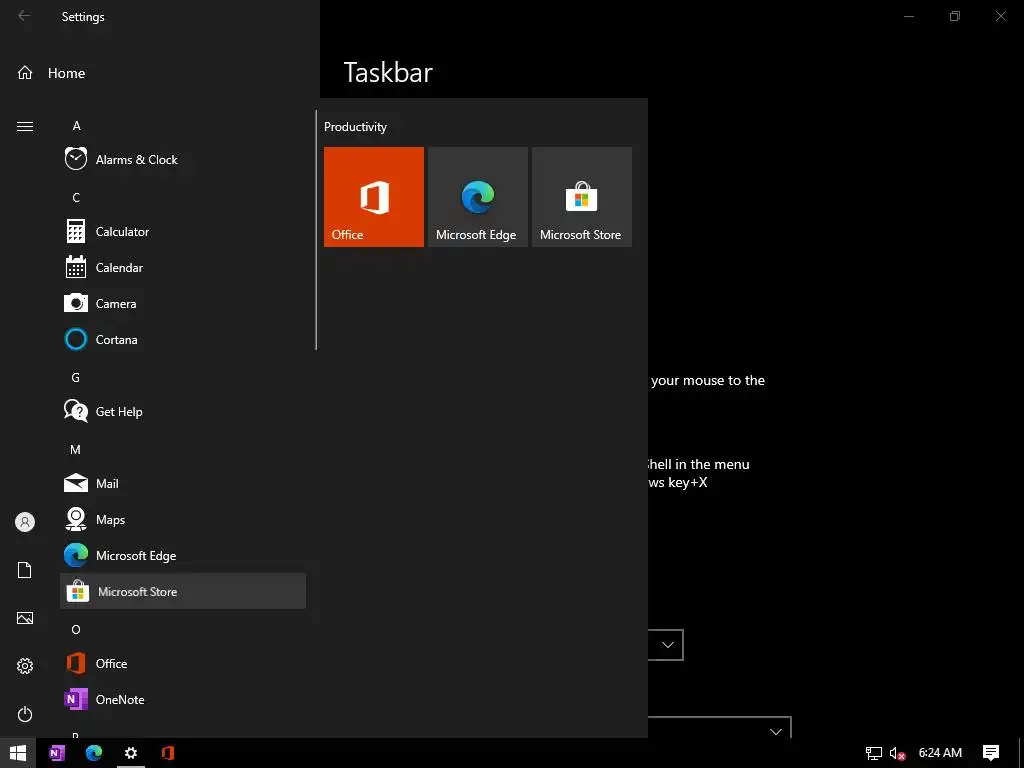1024x768 pixels.
Task: Click the Power icon in Start sidebar
Action: point(25,714)
